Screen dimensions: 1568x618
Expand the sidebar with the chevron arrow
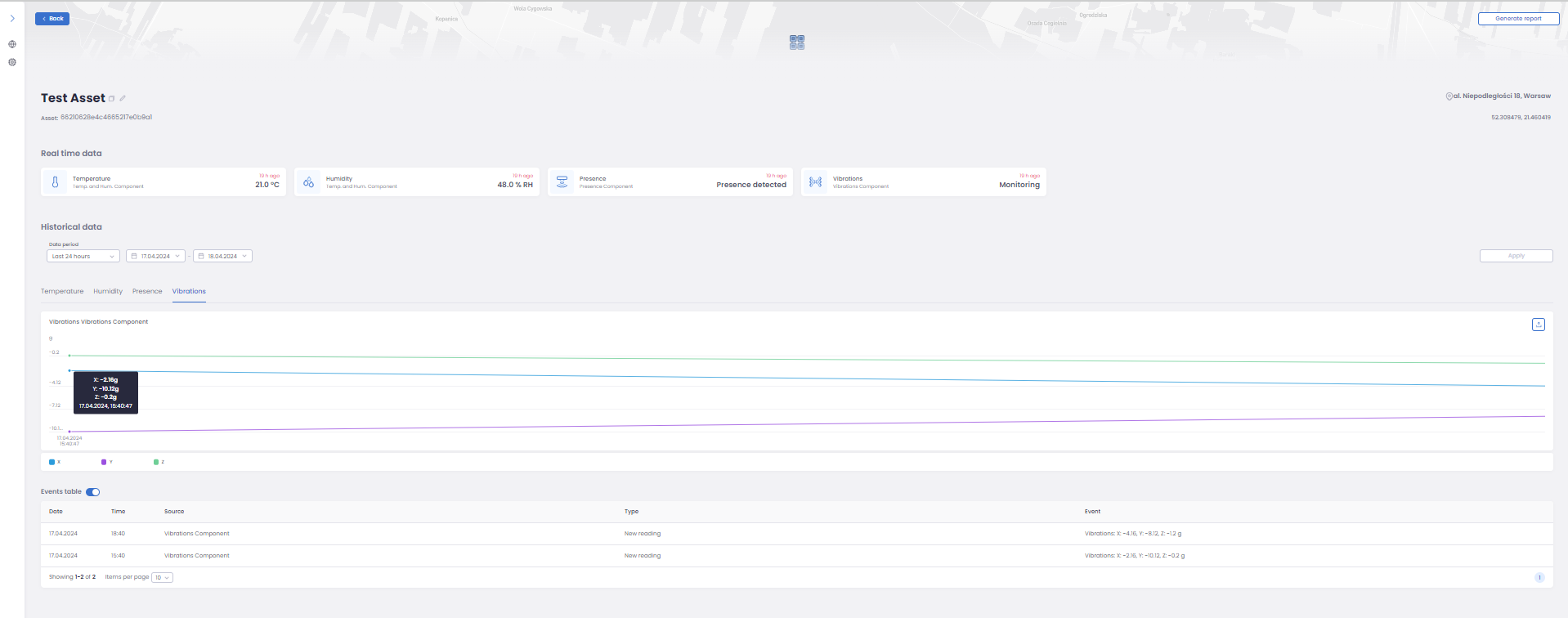pyautogui.click(x=12, y=18)
